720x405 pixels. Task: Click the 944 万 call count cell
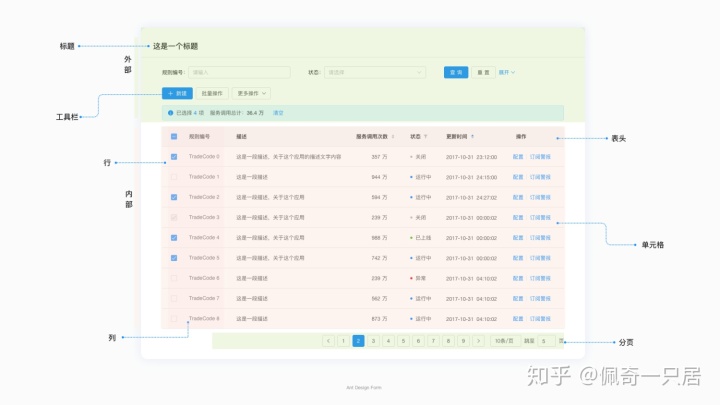point(379,177)
